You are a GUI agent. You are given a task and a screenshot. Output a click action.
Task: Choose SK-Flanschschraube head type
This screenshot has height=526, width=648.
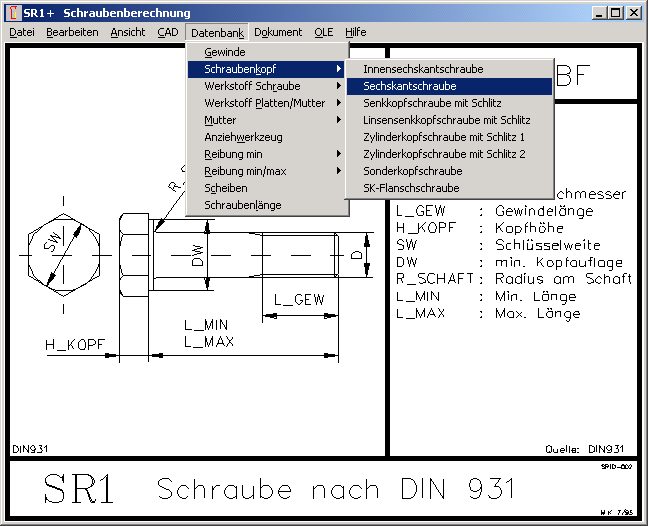[x=411, y=188]
